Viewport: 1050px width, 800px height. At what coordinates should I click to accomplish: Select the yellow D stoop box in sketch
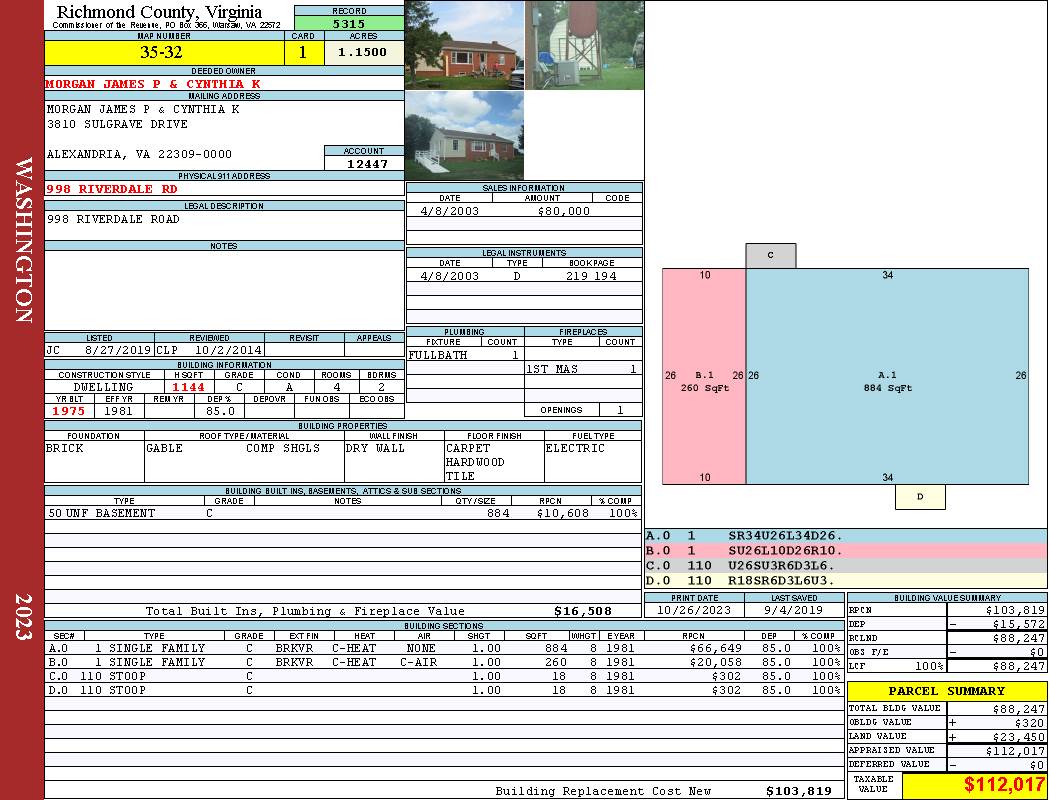pyautogui.click(x=920, y=497)
